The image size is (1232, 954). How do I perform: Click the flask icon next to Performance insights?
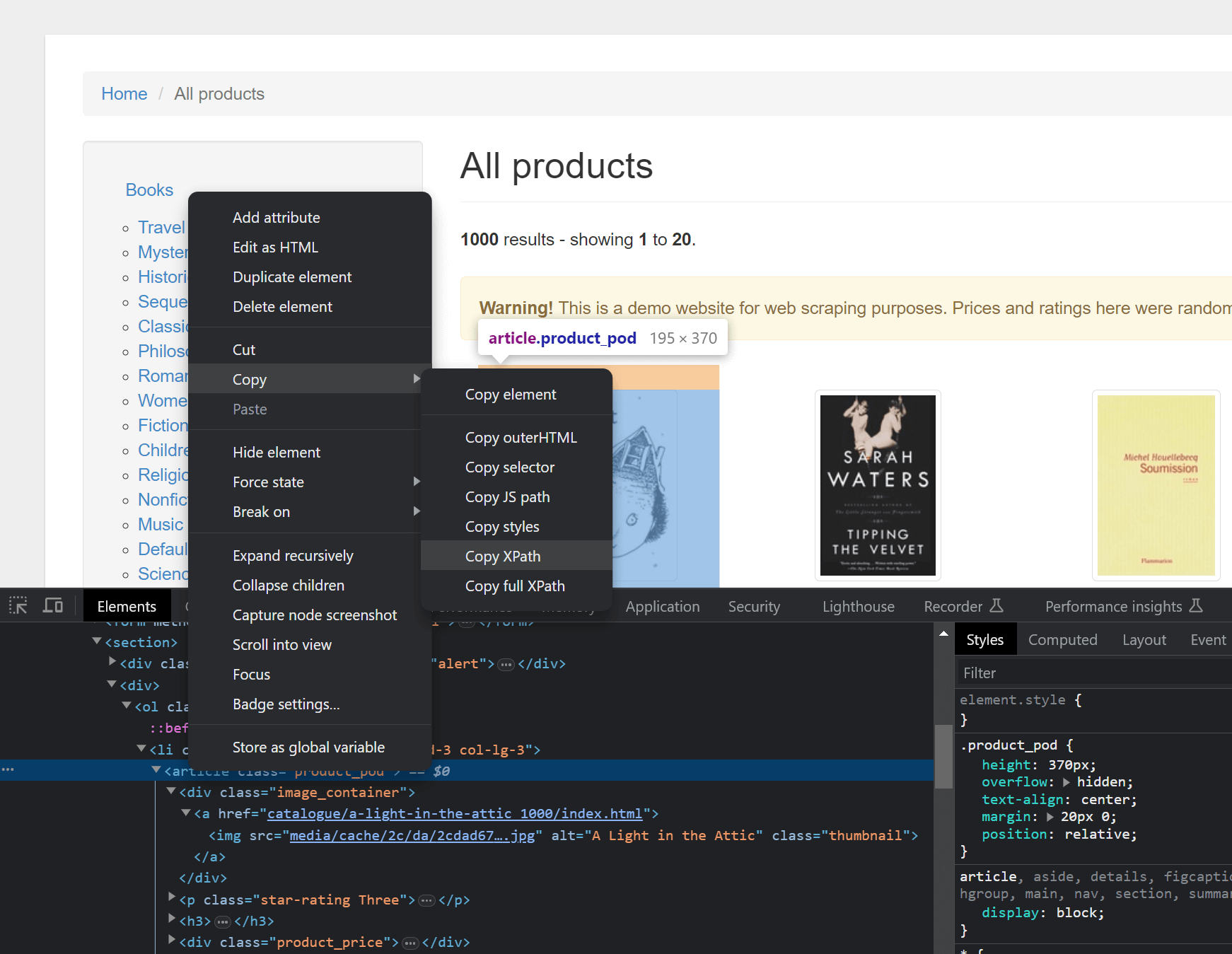pos(1195,605)
